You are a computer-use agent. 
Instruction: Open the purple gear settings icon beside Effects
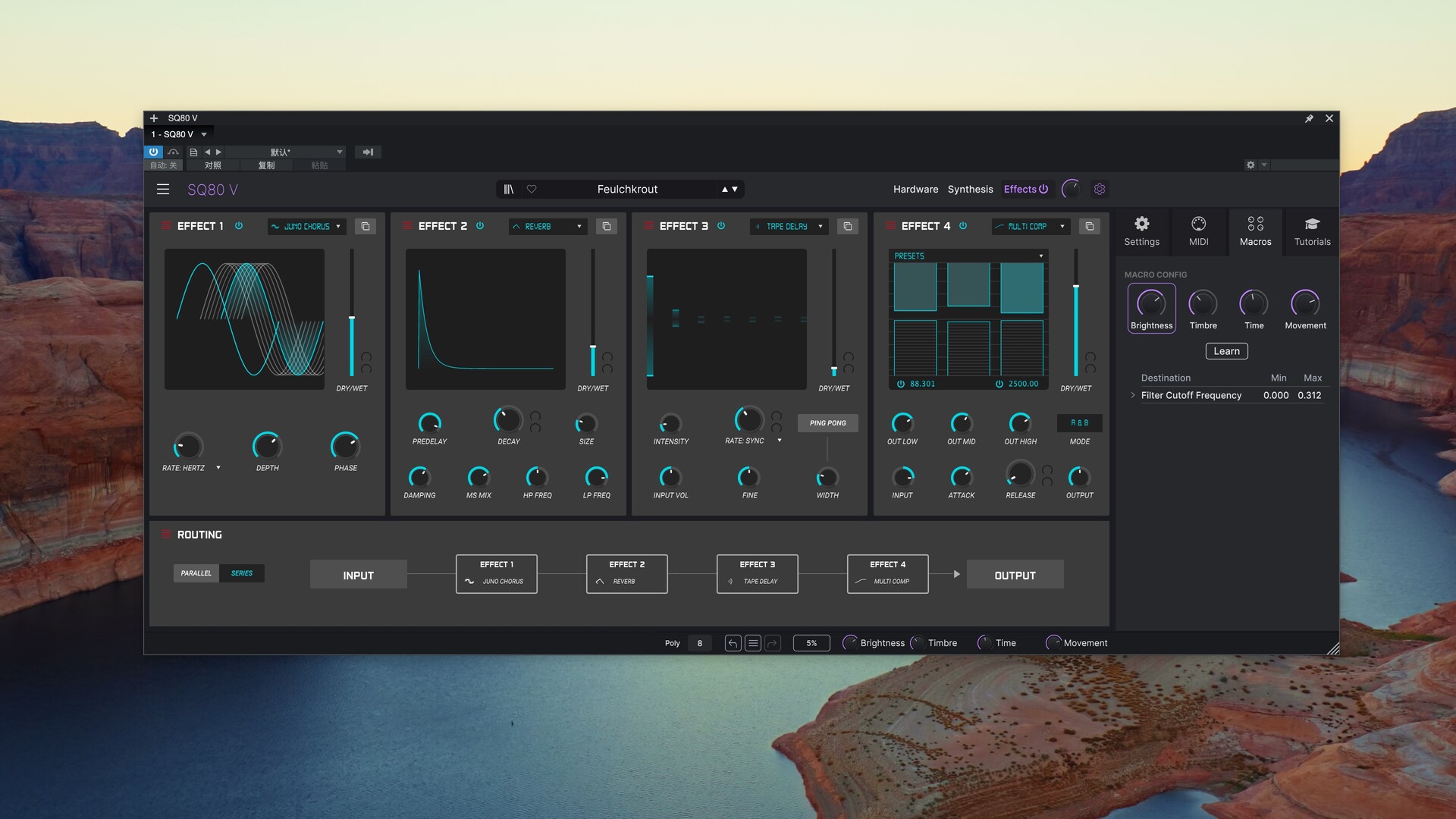[1100, 189]
